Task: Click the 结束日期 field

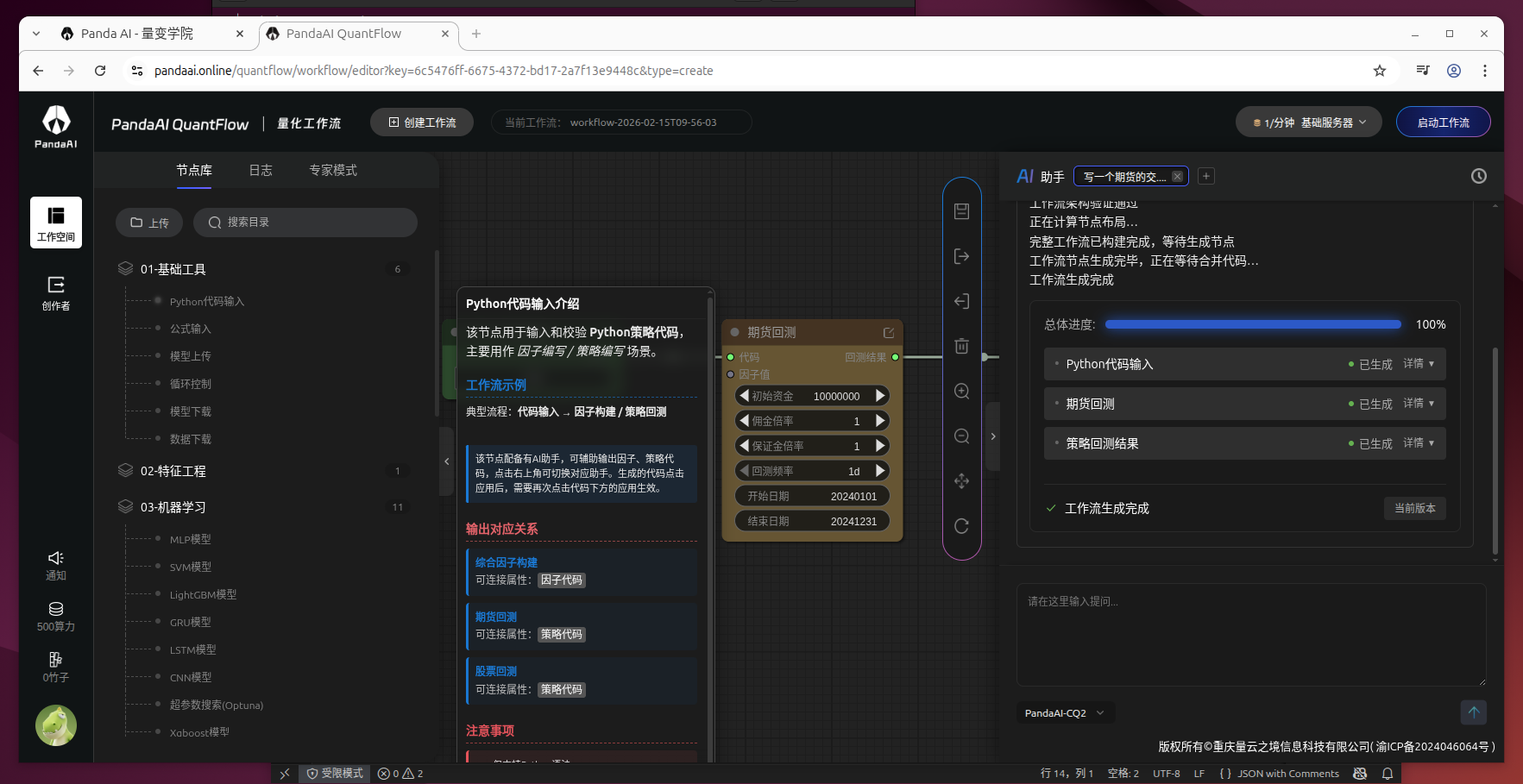Action: (x=812, y=521)
